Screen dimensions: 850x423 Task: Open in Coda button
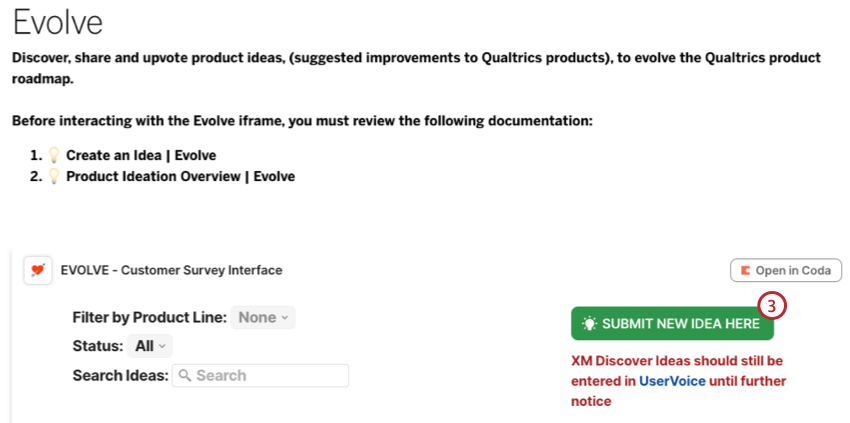[x=786, y=271]
